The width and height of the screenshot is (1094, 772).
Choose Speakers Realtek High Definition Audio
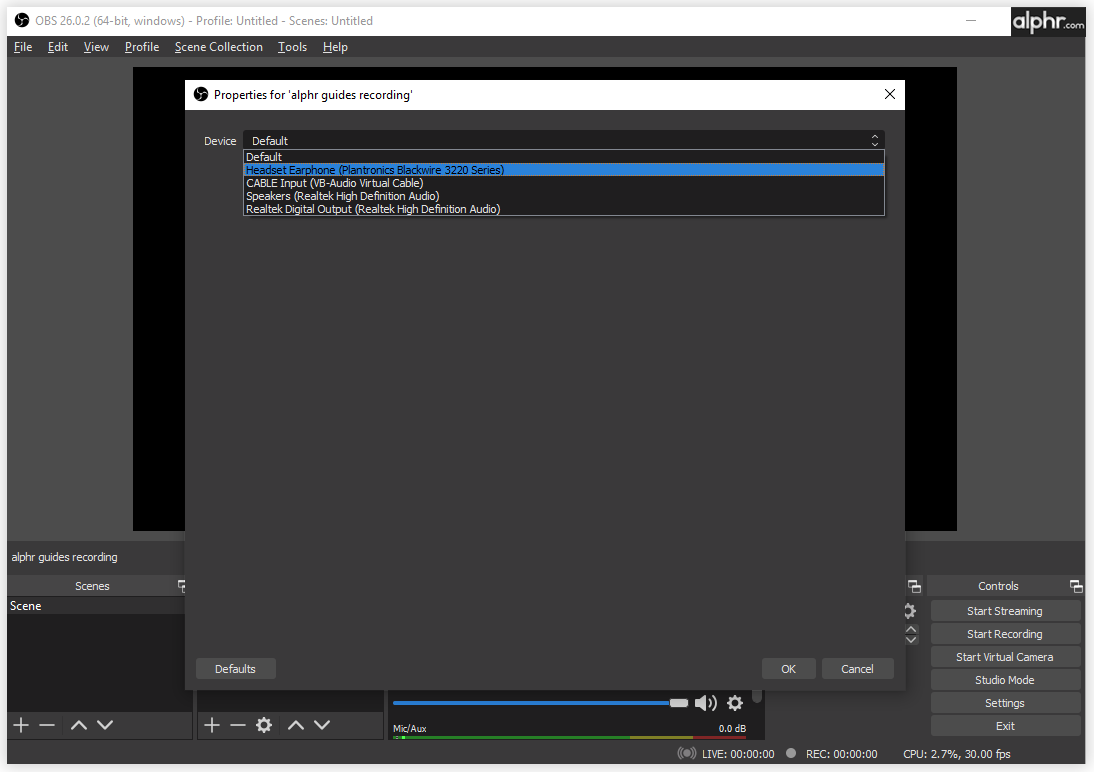point(564,196)
